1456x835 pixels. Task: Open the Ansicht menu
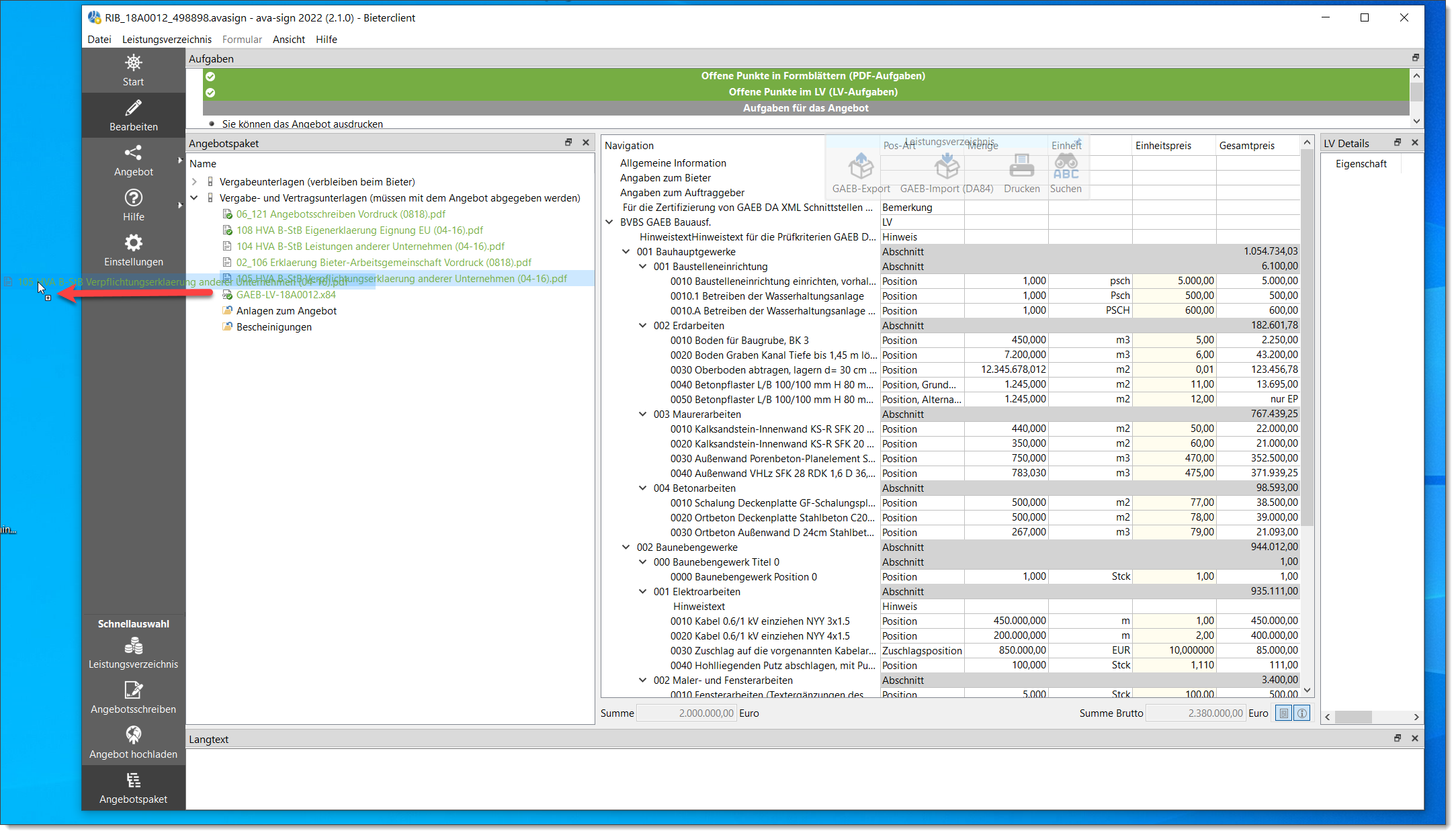tap(289, 40)
